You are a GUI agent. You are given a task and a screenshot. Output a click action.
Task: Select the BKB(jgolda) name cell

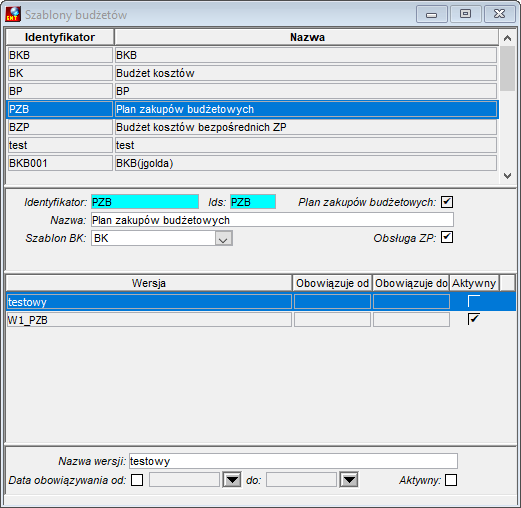point(306,163)
